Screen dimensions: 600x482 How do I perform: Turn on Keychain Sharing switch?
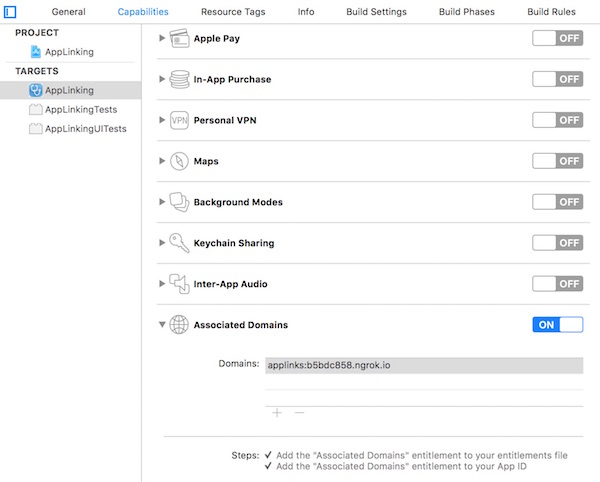(558, 243)
